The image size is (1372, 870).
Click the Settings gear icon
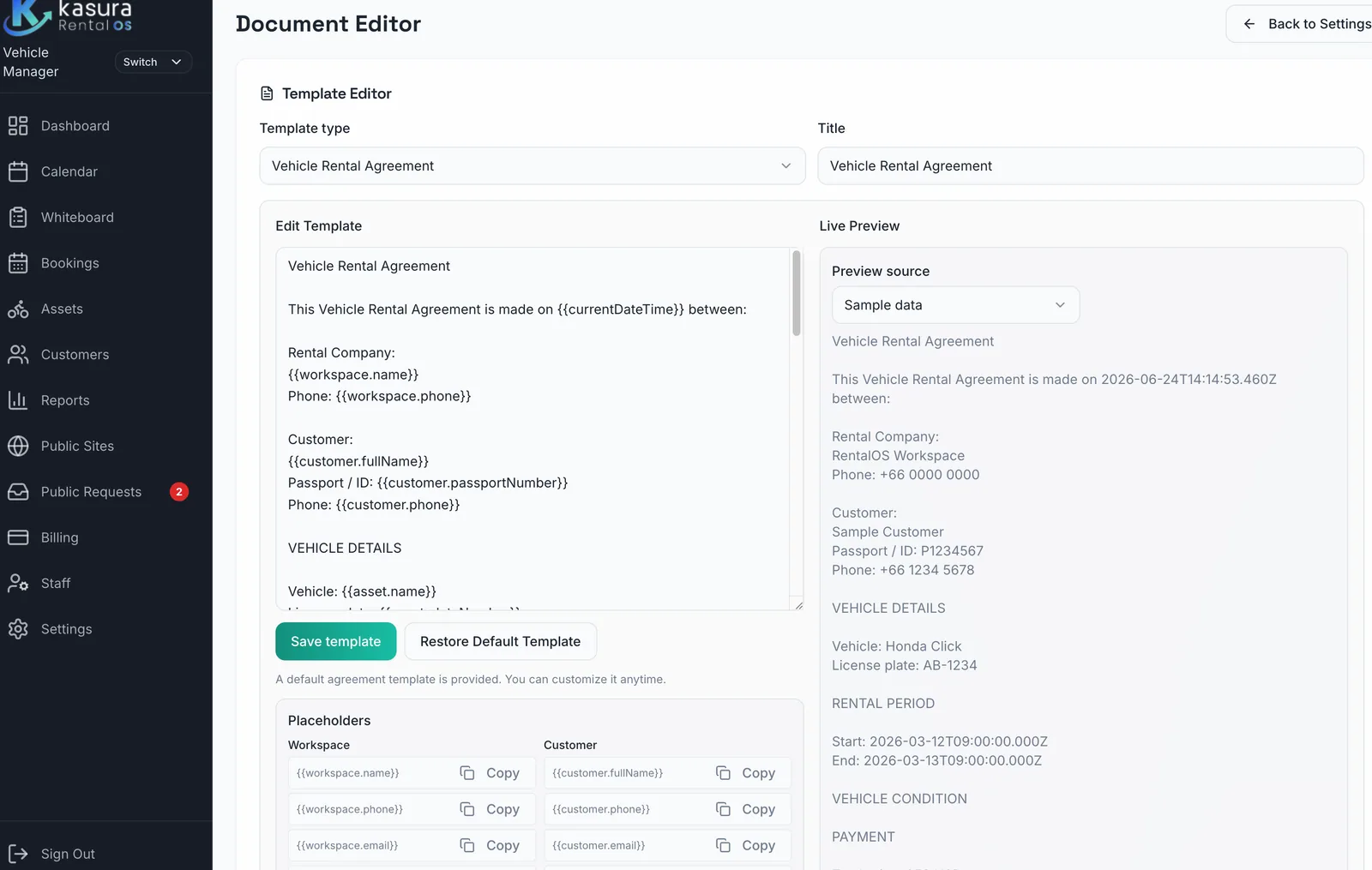click(x=18, y=629)
